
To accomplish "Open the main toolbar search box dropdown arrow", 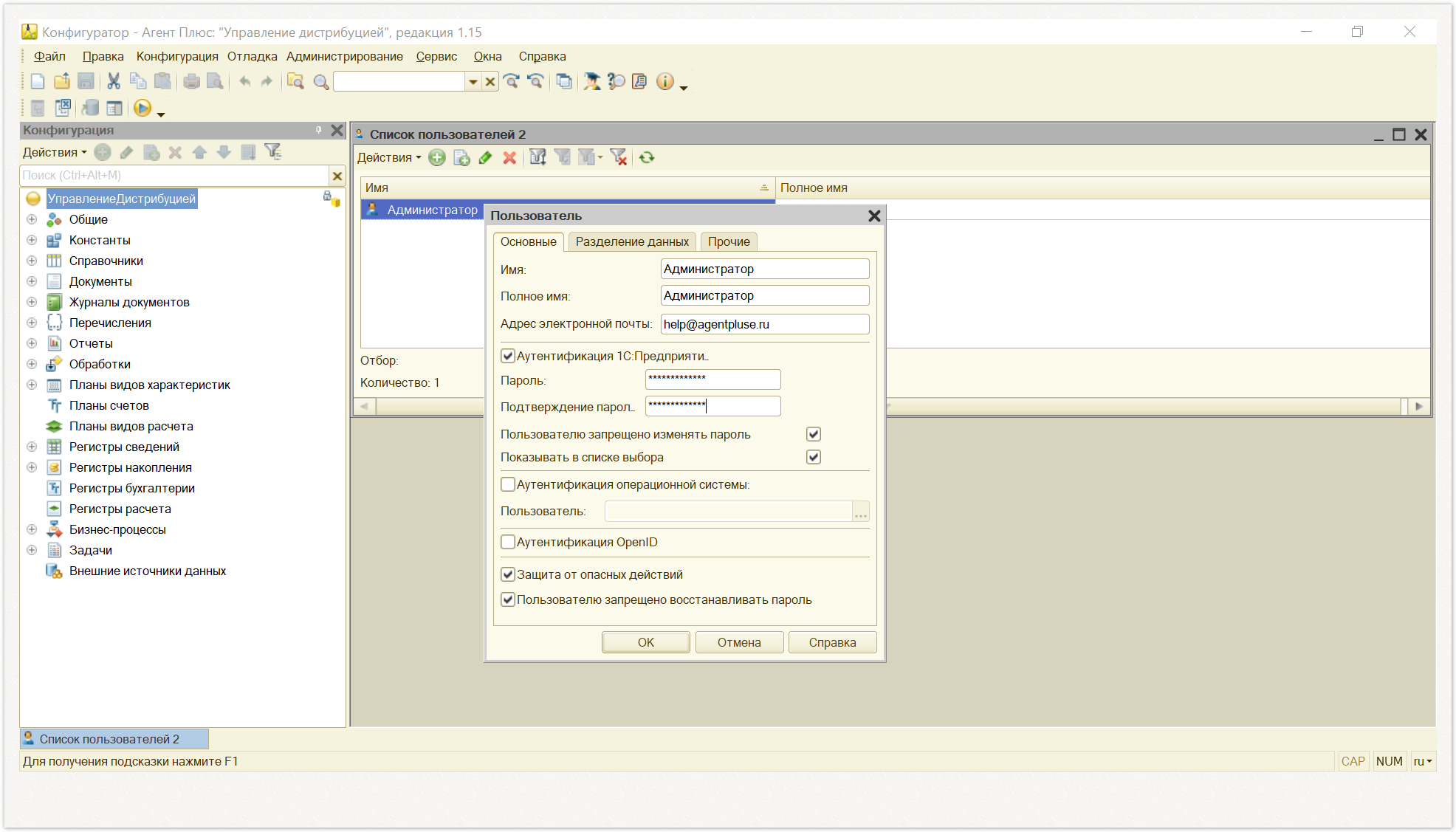I will [x=473, y=82].
